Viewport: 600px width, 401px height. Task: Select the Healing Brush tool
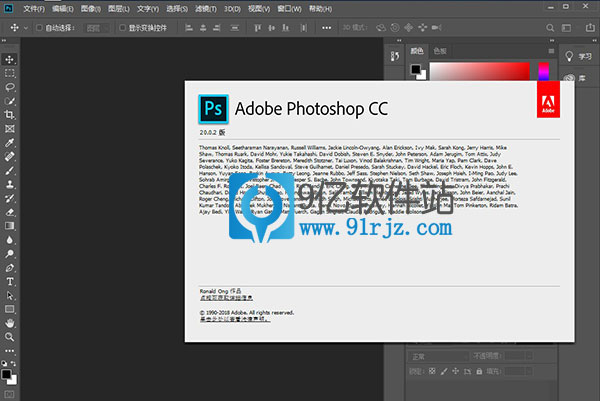point(10,156)
